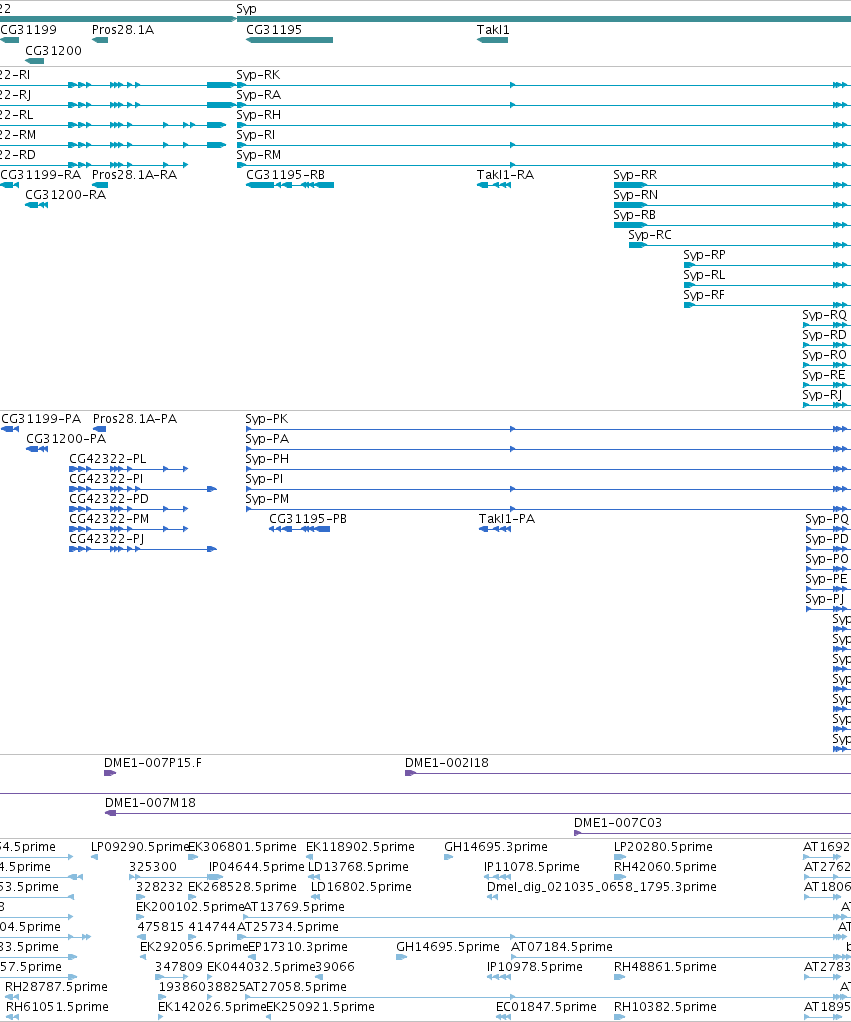Select transcript Syp-RO
The height and width of the screenshot is (1022, 851).
pyautogui.click(x=824, y=355)
